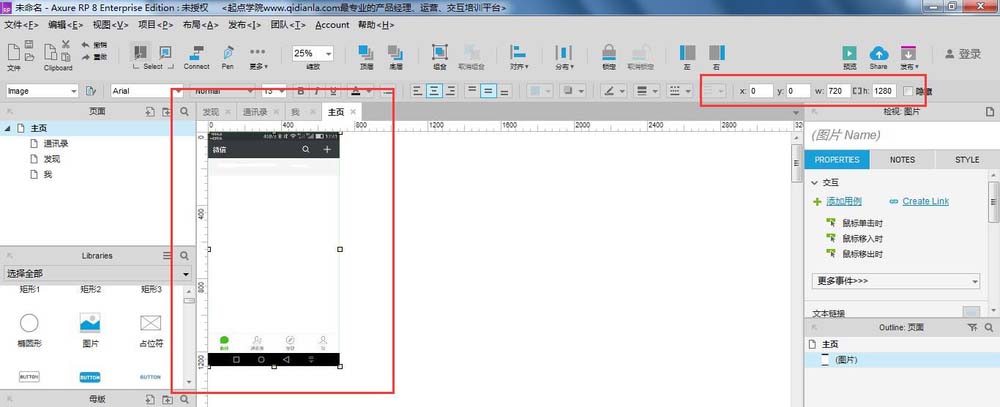
Task: Expand the 更多事件 dropdown
Action: [x=895, y=281]
